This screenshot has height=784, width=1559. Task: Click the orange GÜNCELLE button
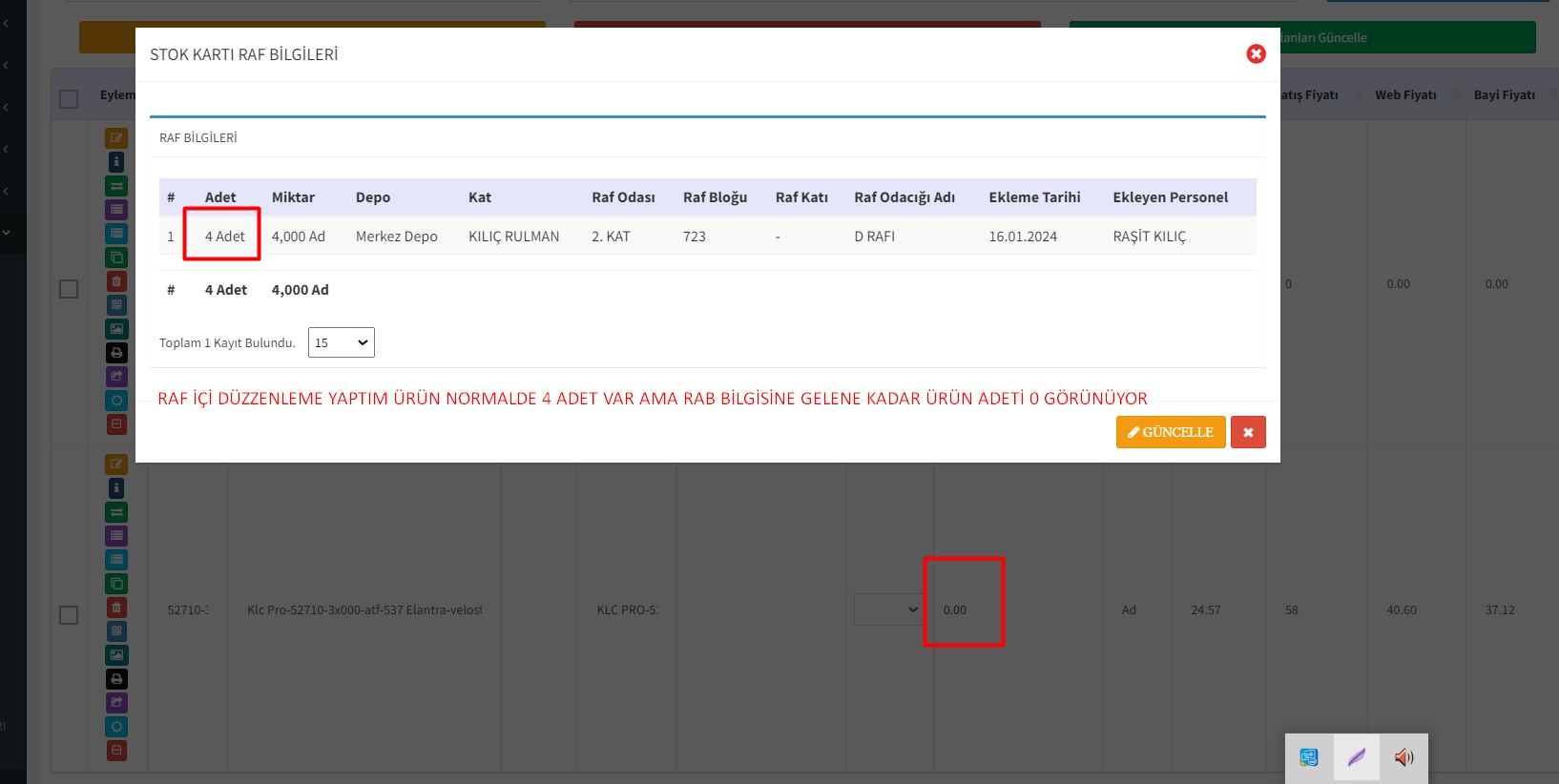(1170, 432)
